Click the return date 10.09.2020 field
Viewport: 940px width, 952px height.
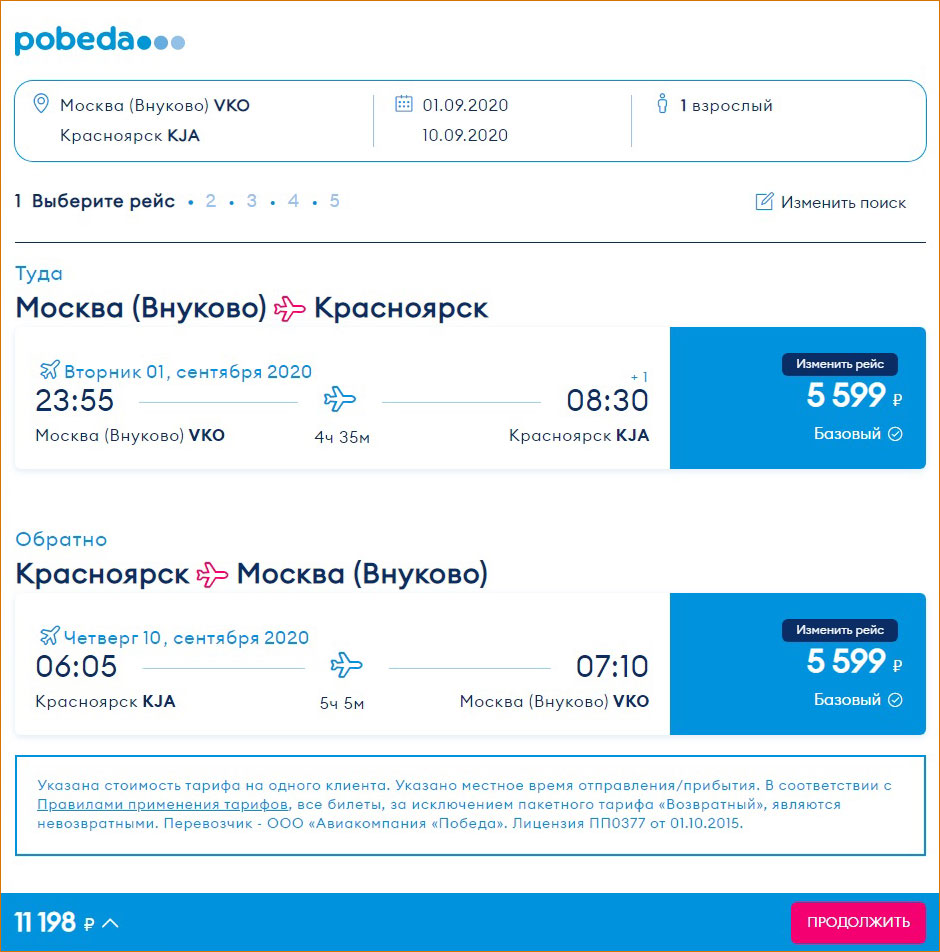(465, 135)
